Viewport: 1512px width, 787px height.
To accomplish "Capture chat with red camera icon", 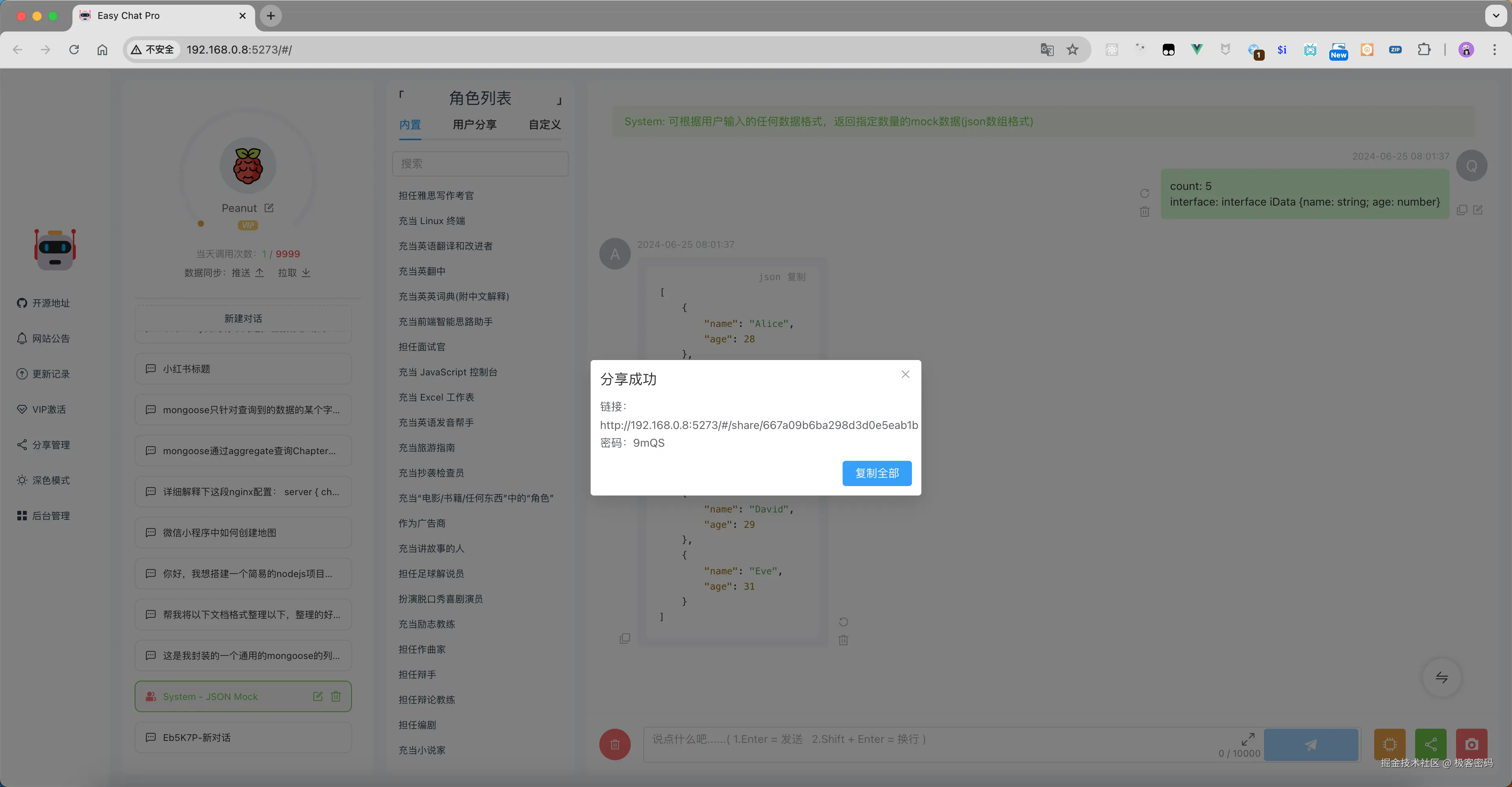I will coord(1471,744).
